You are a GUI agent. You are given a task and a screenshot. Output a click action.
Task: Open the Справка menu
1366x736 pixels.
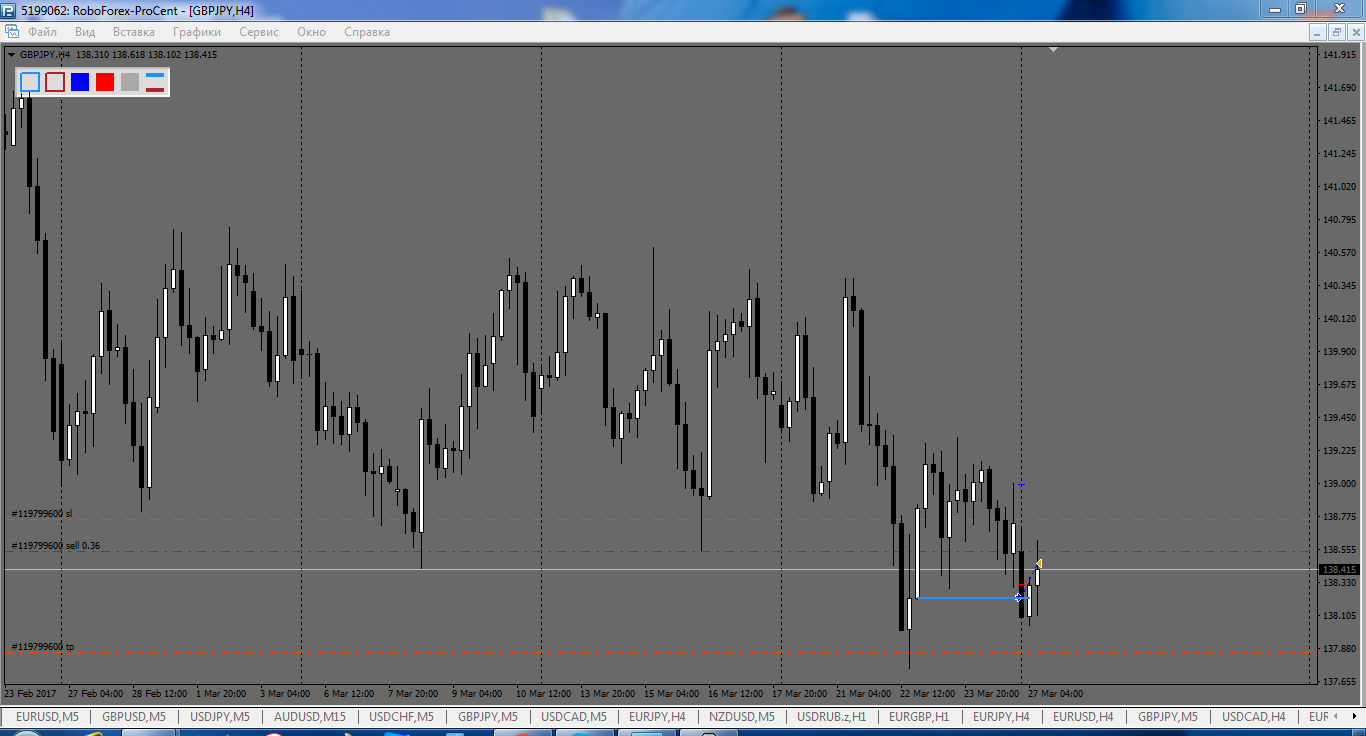tap(367, 32)
